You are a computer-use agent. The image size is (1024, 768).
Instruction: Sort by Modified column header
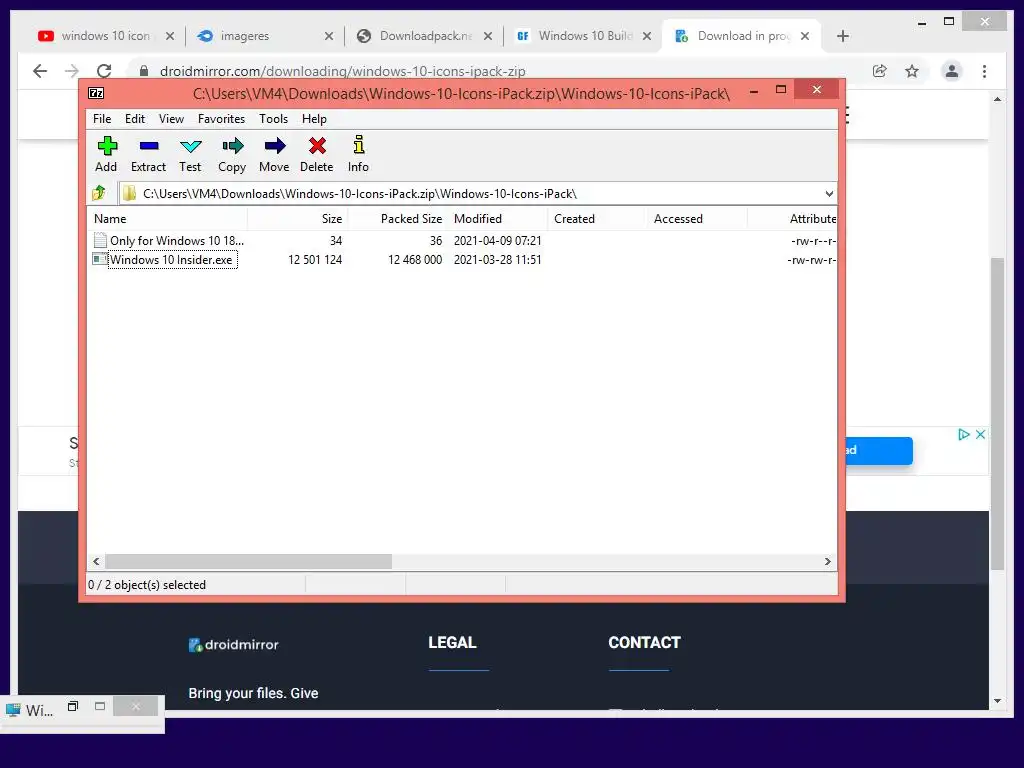coord(498,219)
